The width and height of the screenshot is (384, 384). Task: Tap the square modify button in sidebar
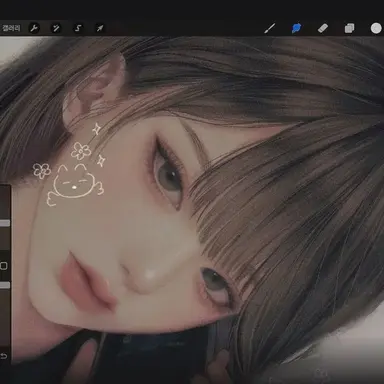pos(4,266)
